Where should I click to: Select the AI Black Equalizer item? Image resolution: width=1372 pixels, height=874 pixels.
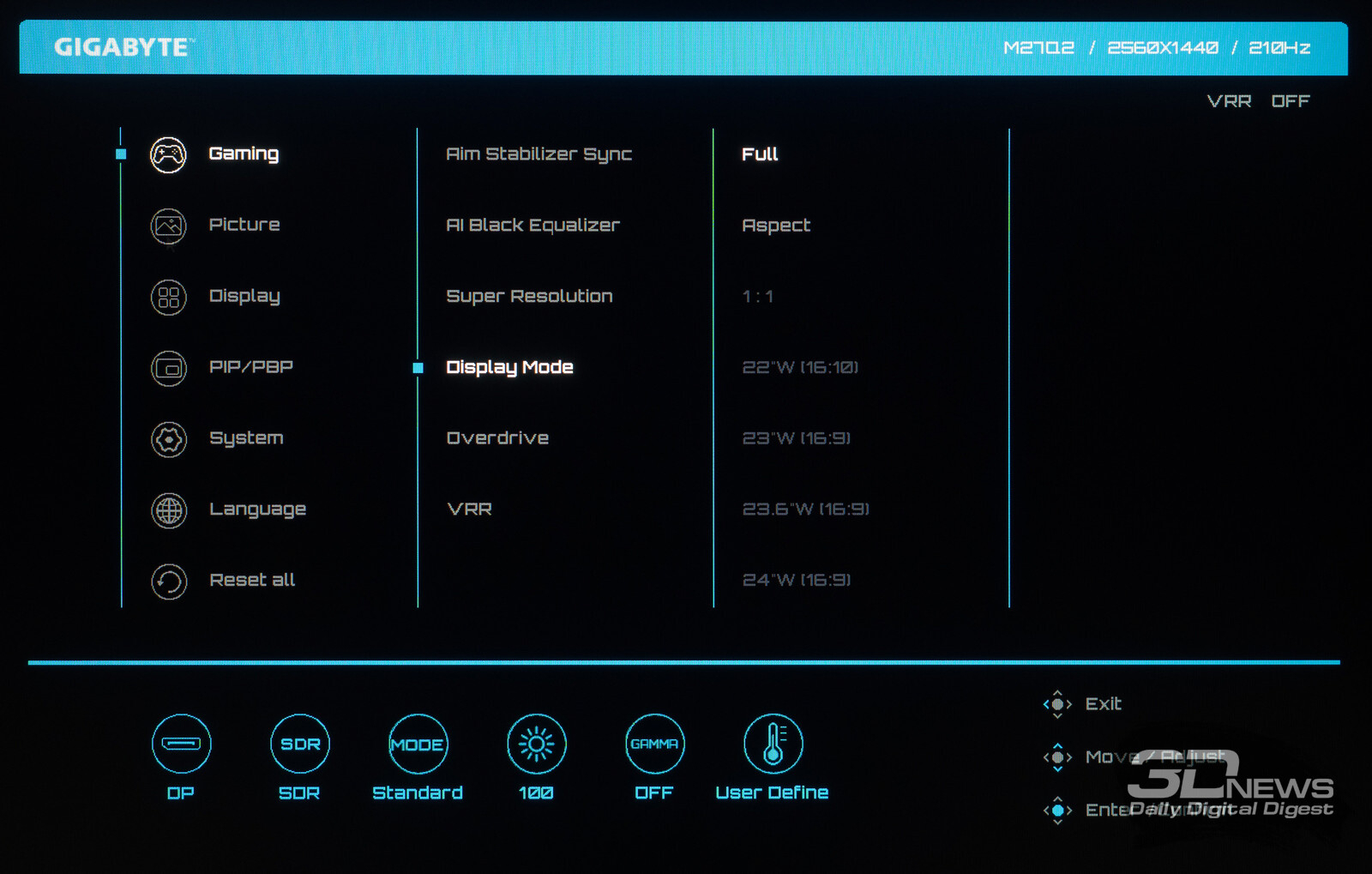point(533,226)
